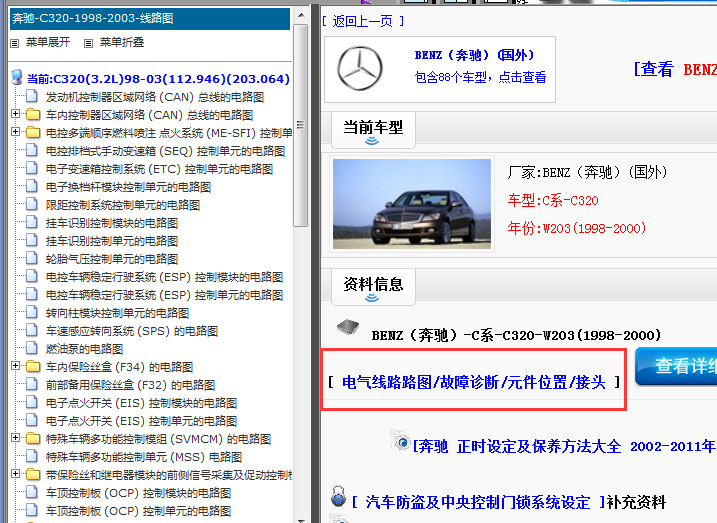The width and height of the screenshot is (717, 523).
Task: Click the down-chevron icon under 当前车型
Action: tap(372, 141)
